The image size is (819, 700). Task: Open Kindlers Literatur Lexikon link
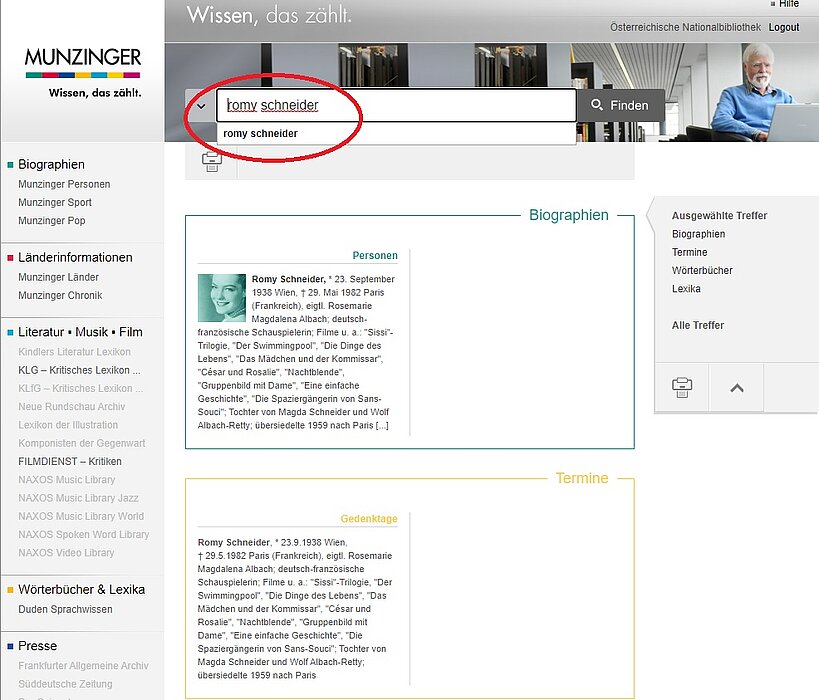pyautogui.click(x=75, y=352)
